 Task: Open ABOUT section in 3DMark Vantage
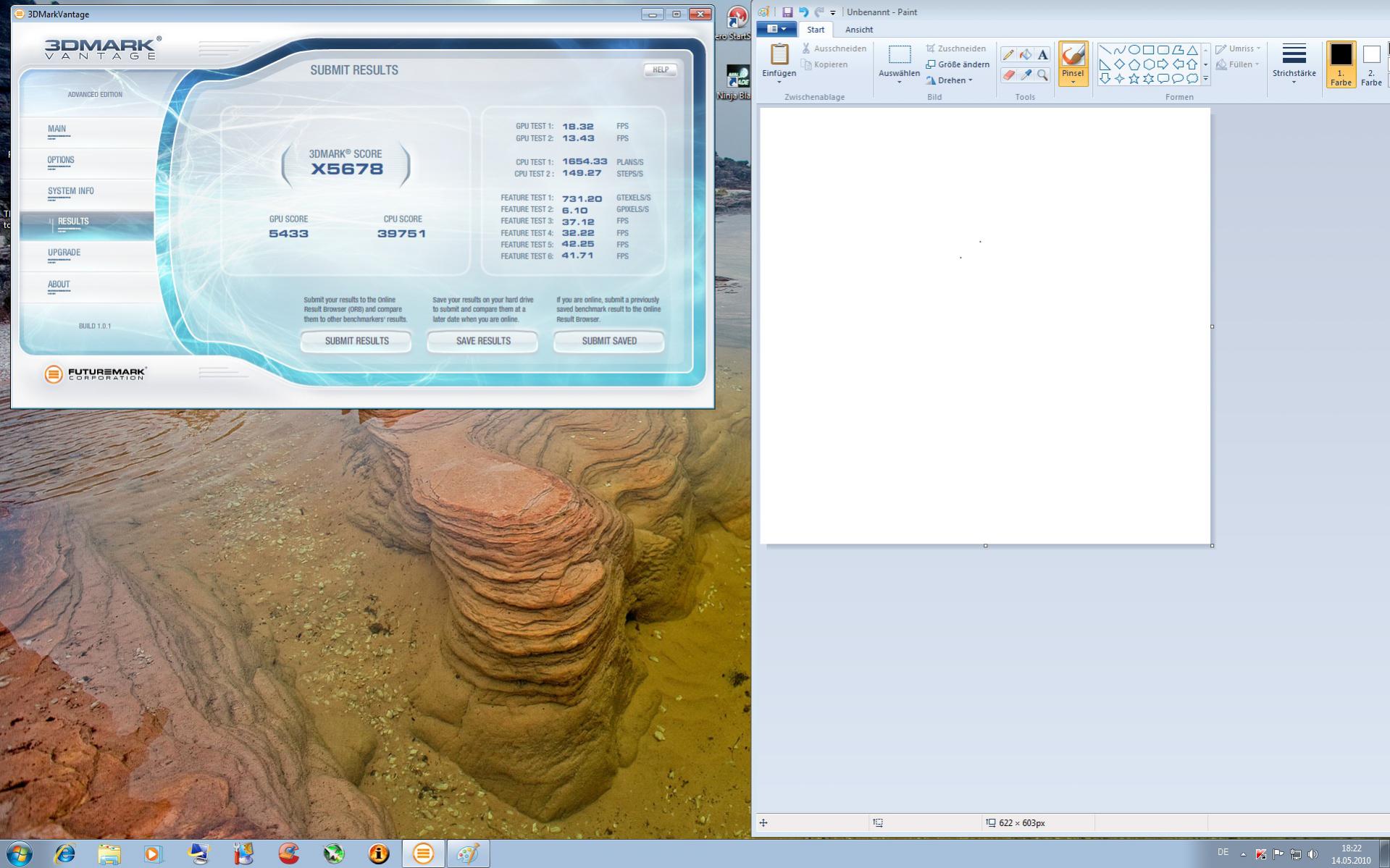coord(88,286)
